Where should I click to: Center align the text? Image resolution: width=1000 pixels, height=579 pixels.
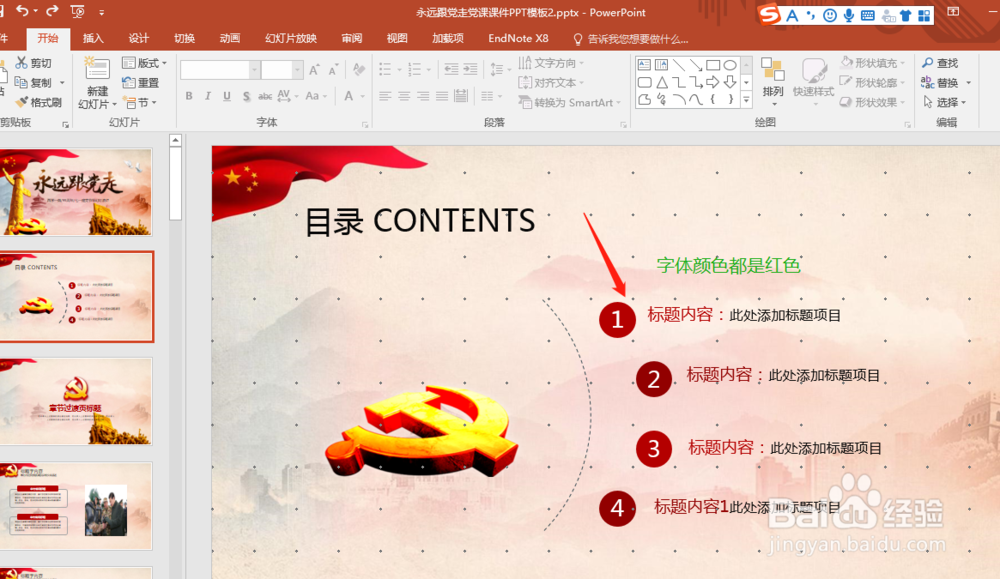click(404, 96)
